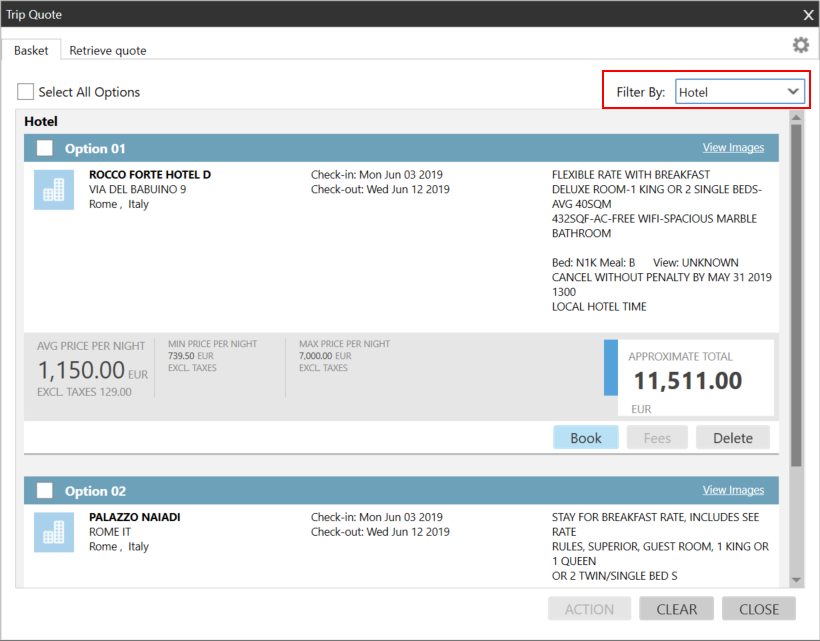Open View Images for Option 01

tap(733, 148)
